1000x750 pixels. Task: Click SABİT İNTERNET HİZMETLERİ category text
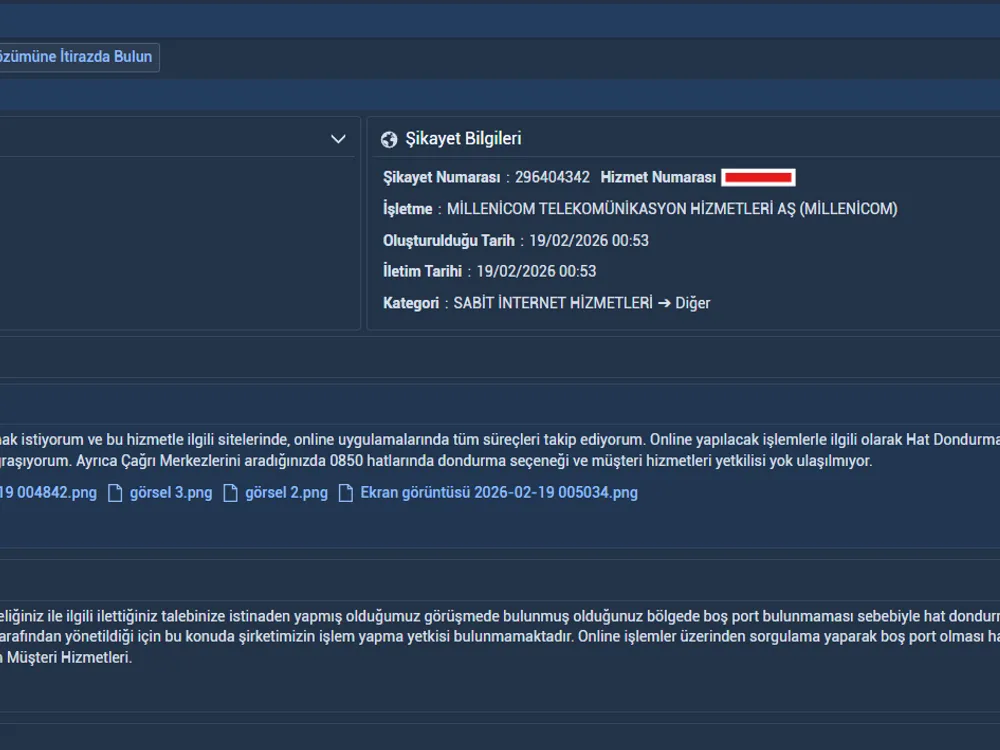552,303
